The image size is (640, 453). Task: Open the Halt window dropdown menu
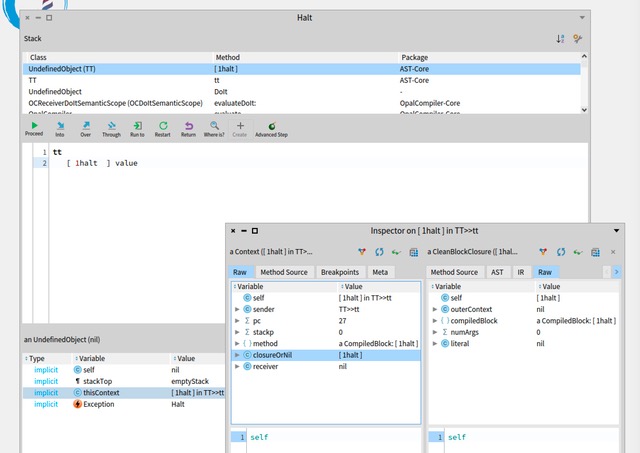582,18
